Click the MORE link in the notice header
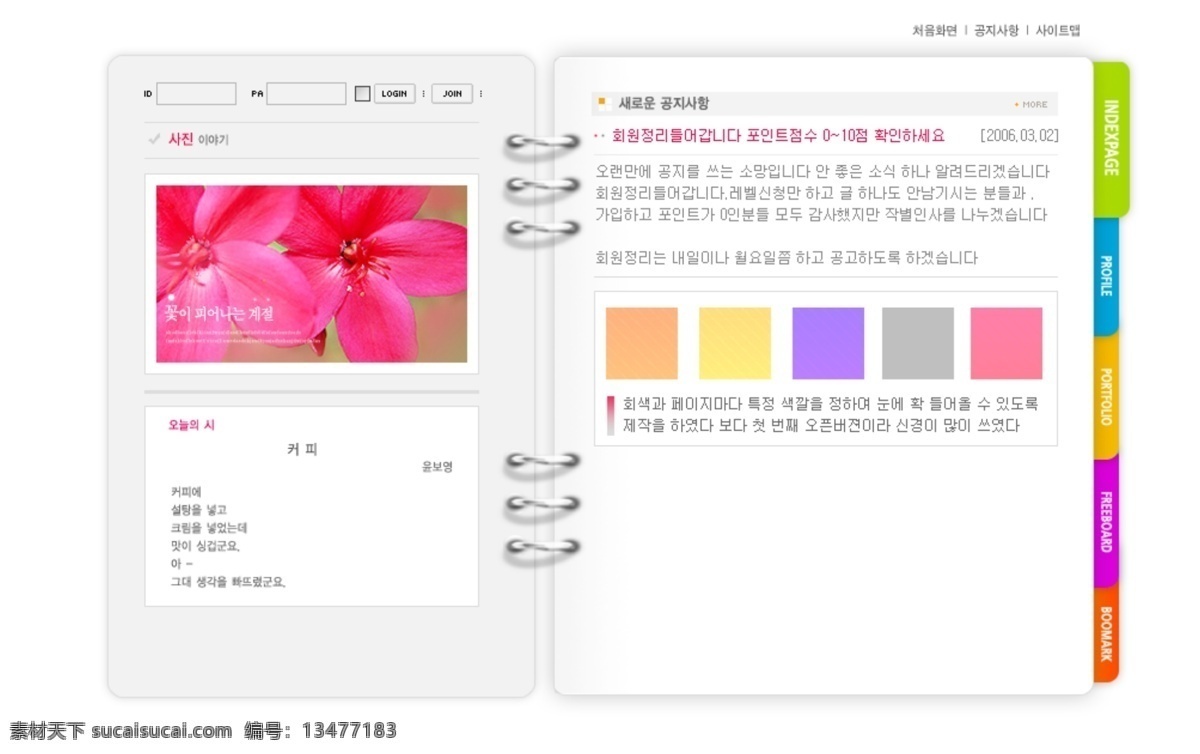 pyautogui.click(x=1031, y=104)
